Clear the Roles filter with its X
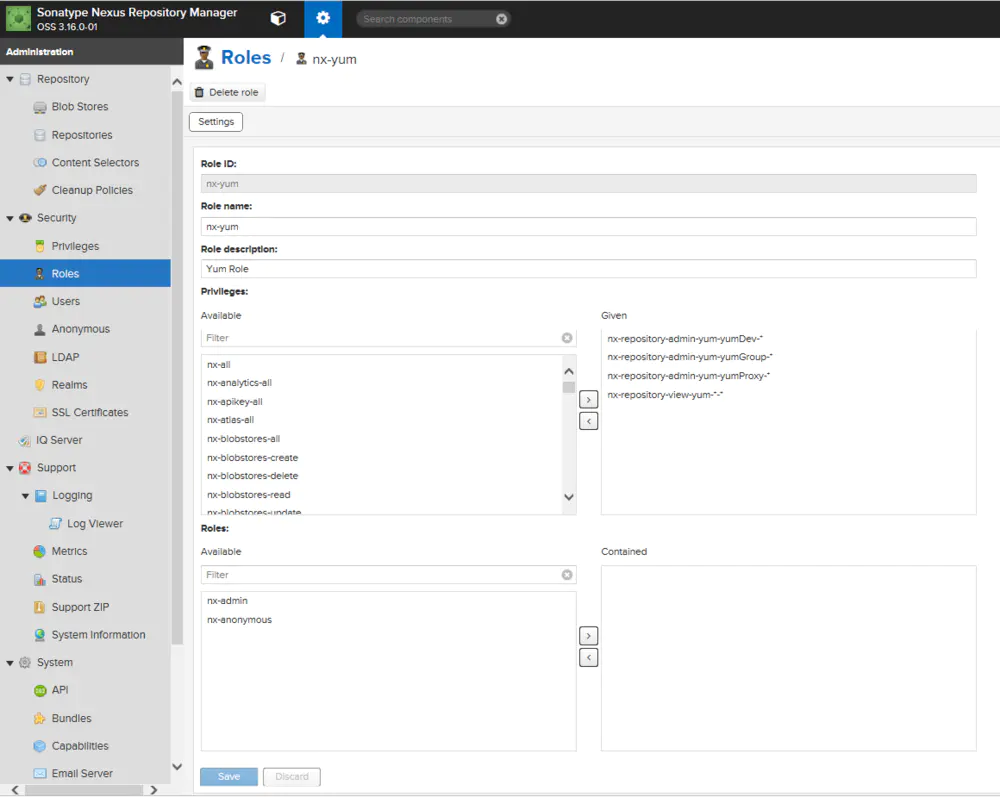Screen dimensions: 1000x797 (567, 574)
